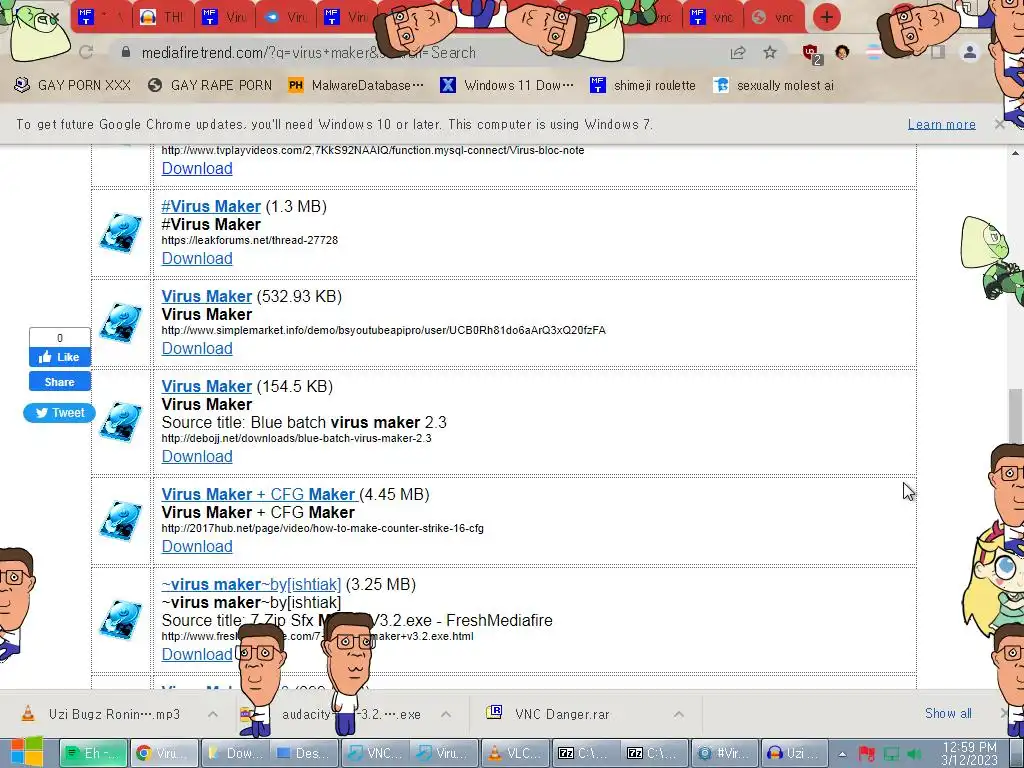Open the Chrome profile avatar icon
The image size is (1024, 768).
970,52
